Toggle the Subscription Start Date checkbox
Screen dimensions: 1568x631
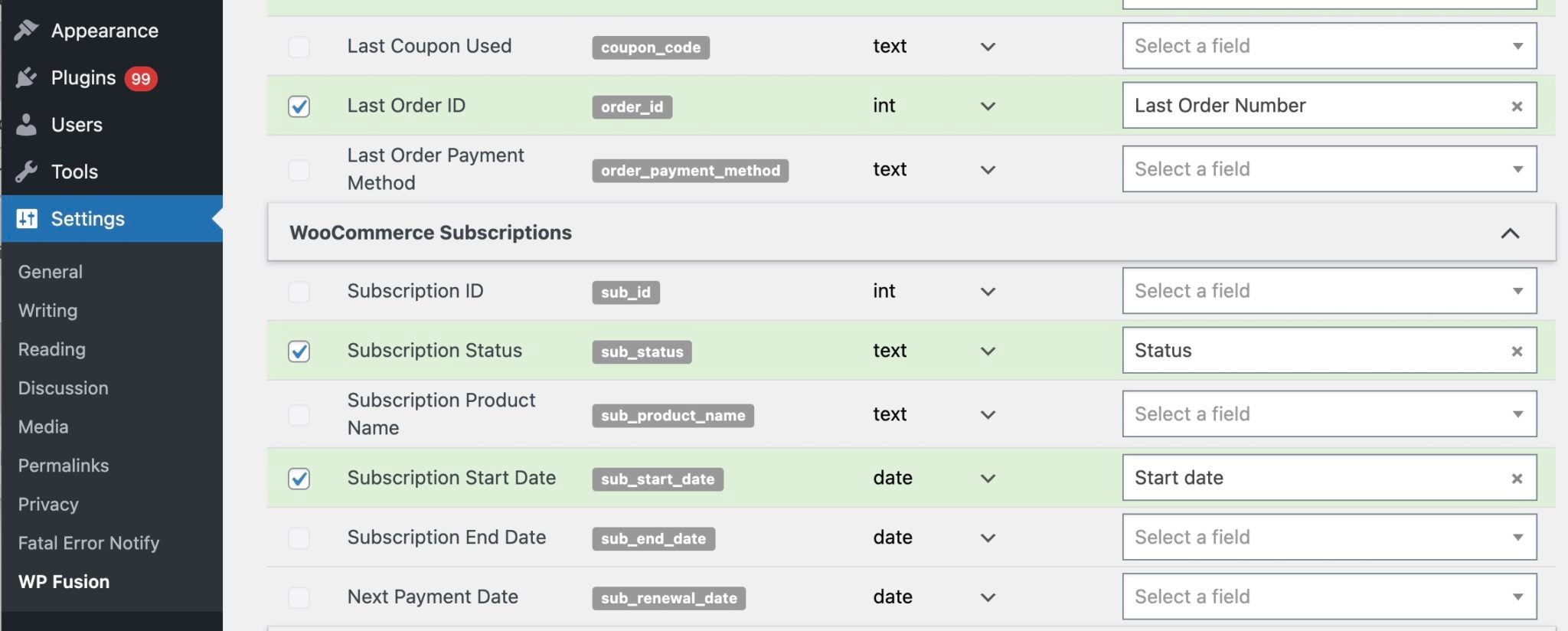click(299, 479)
